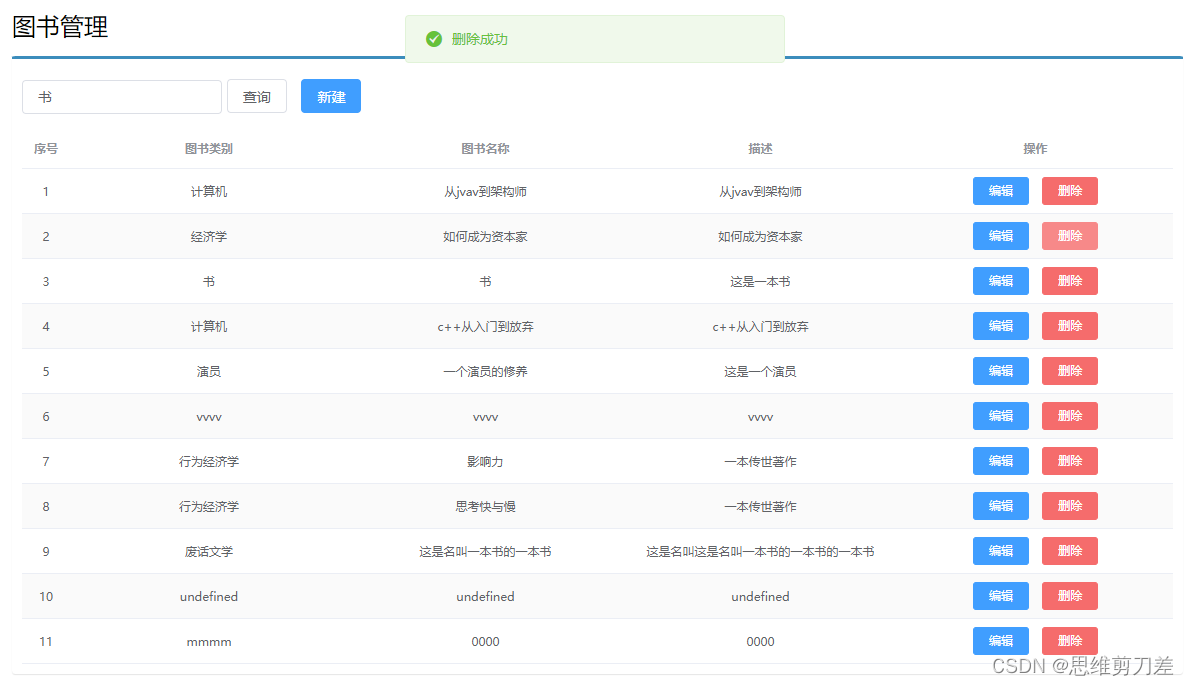The height and width of the screenshot is (686, 1189).
Task: Edit the book 一个演员的修养
Action: [x=1000, y=371]
